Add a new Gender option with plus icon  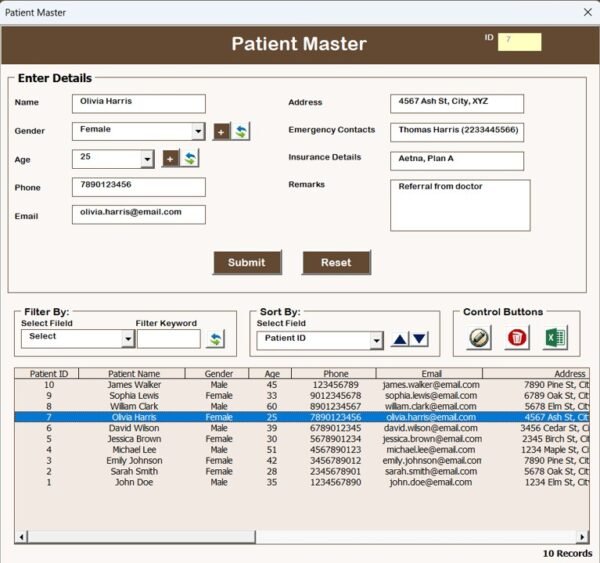(x=221, y=132)
